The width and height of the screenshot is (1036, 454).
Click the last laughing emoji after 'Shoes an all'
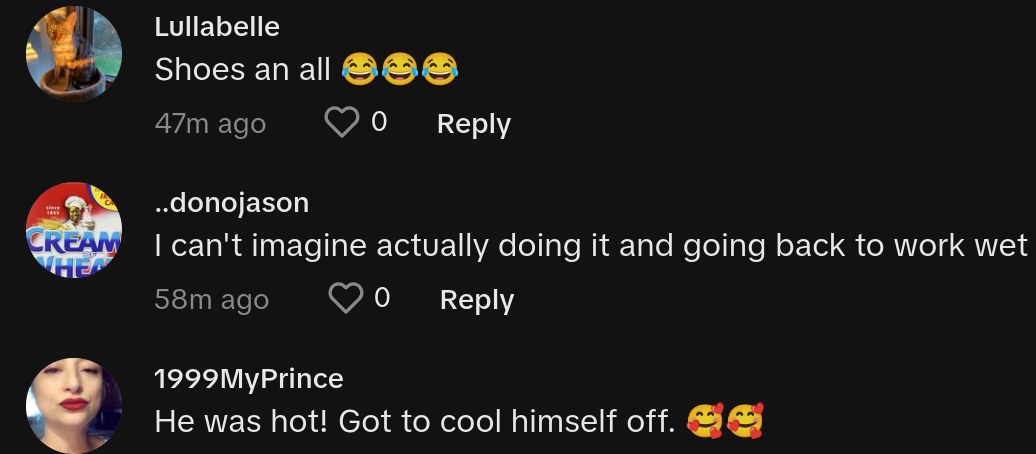coord(438,69)
